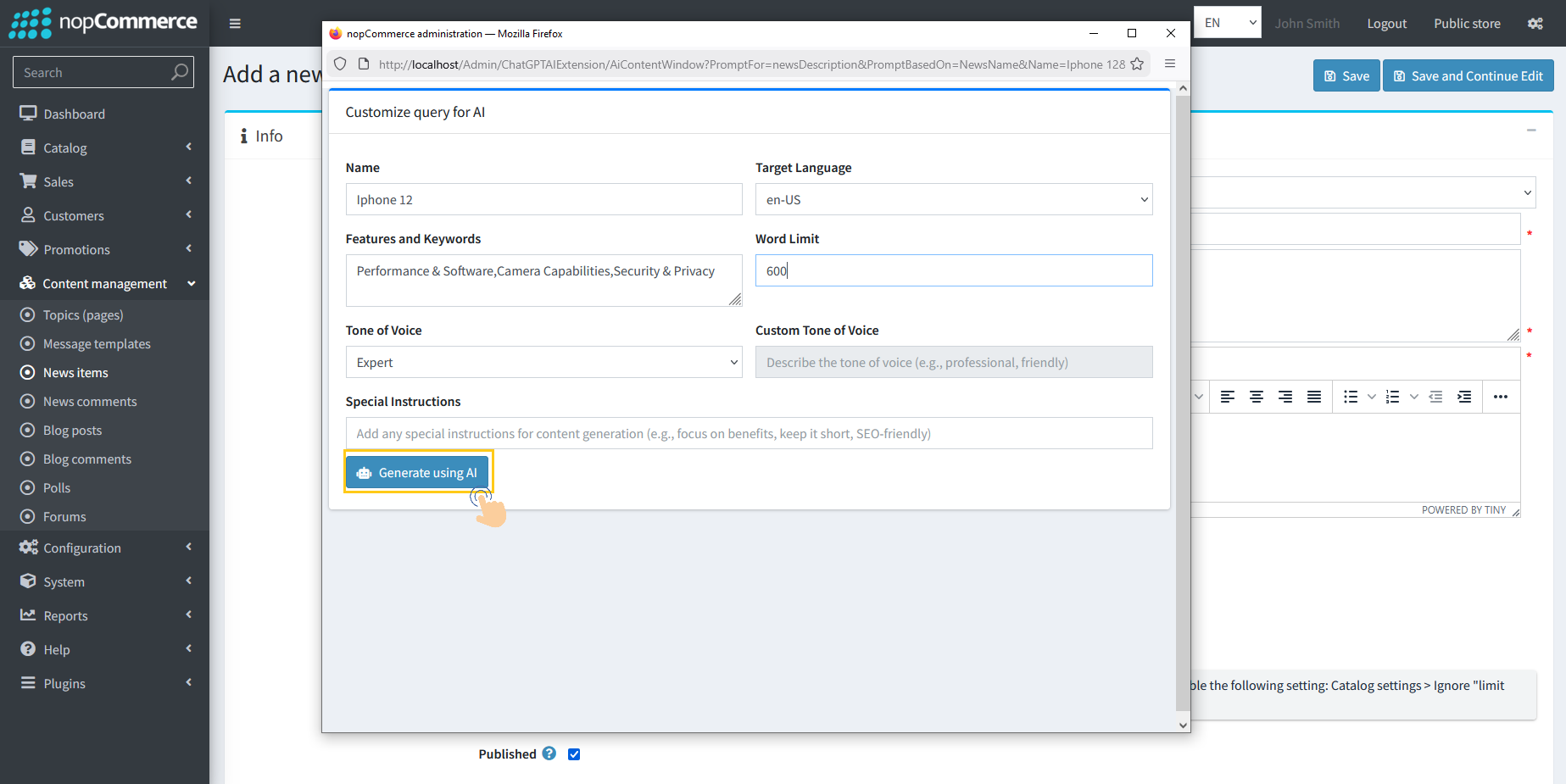This screenshot has width=1566, height=784.
Task: Switch to the Info tab
Action: [260, 135]
